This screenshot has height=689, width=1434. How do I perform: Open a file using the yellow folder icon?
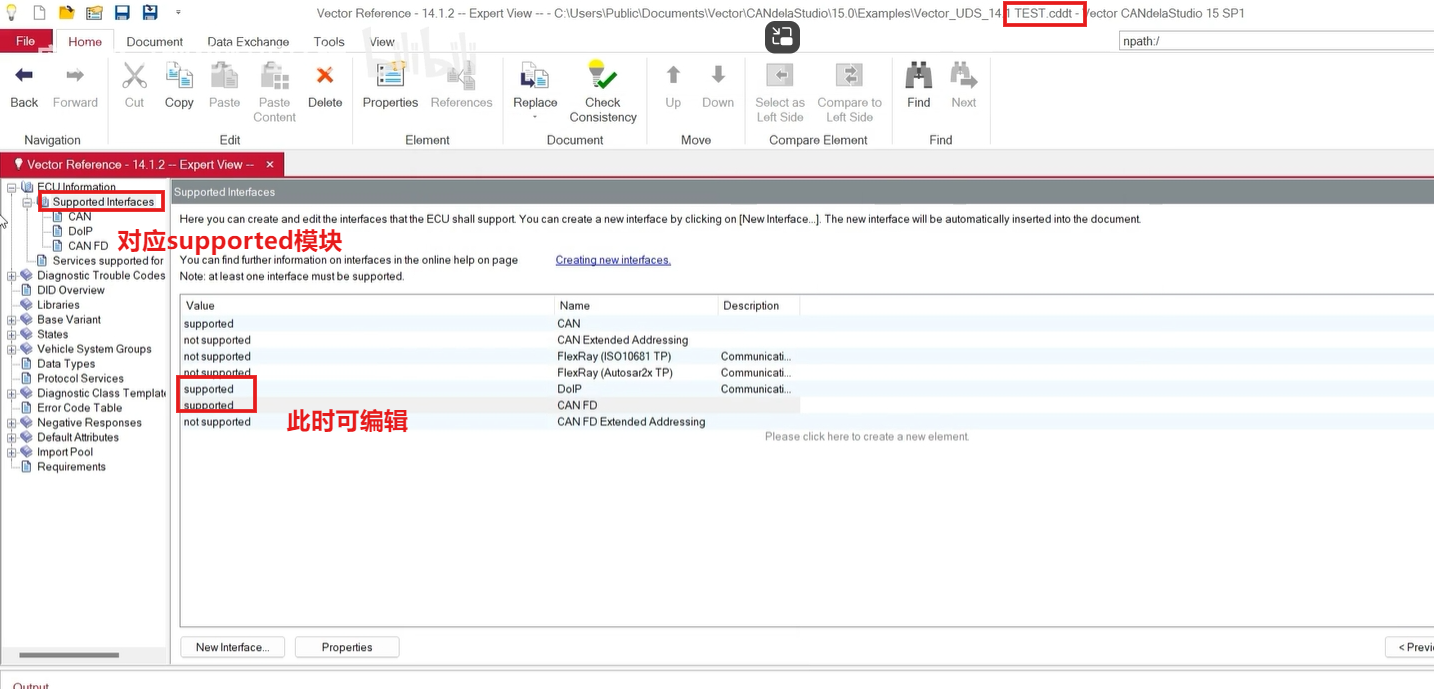click(67, 13)
